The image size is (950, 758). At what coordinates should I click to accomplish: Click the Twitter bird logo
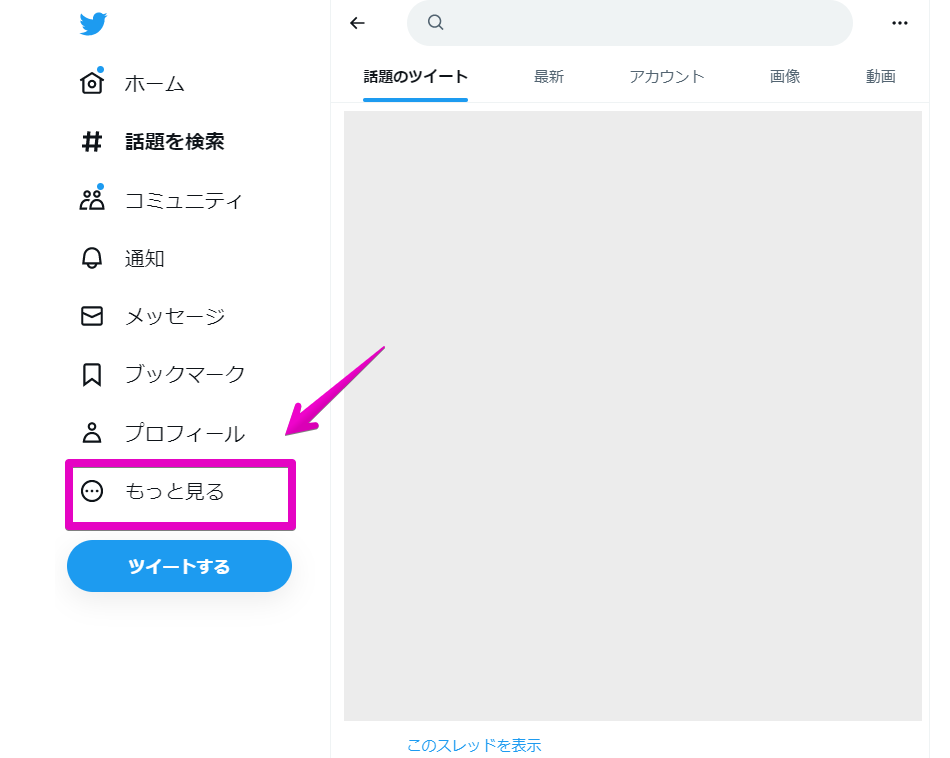tap(93, 24)
